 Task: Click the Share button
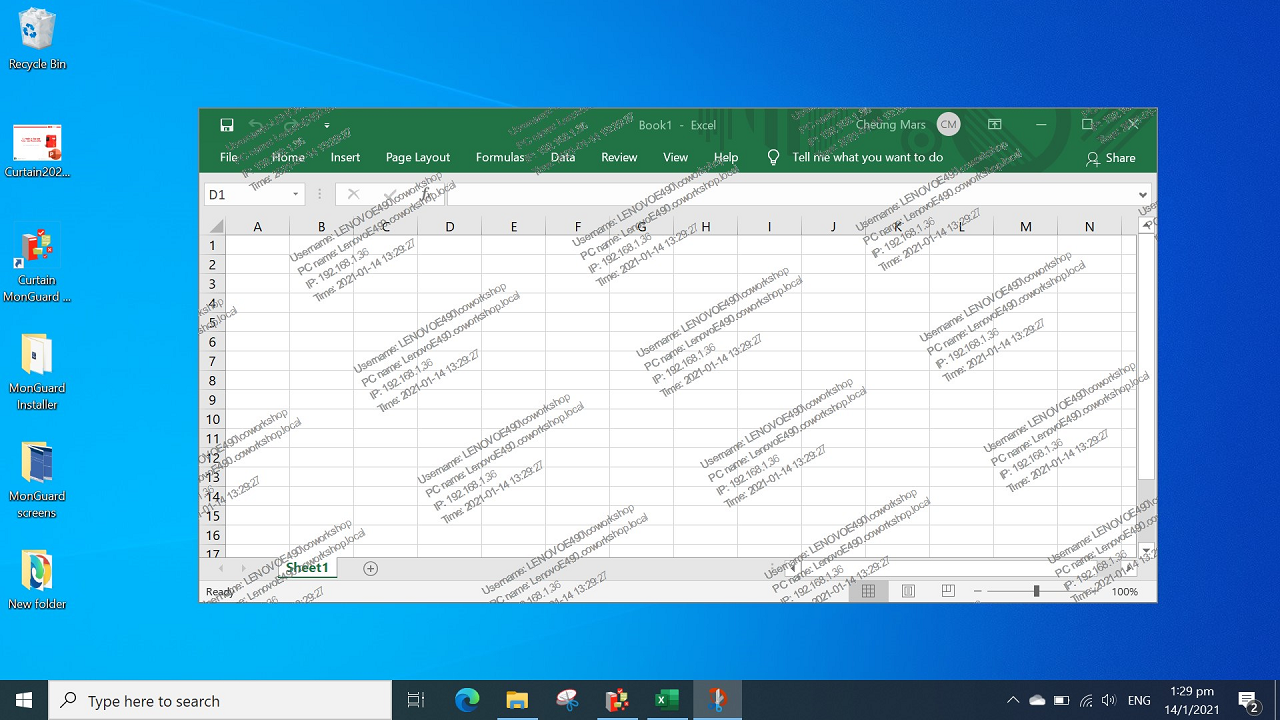[1110, 158]
